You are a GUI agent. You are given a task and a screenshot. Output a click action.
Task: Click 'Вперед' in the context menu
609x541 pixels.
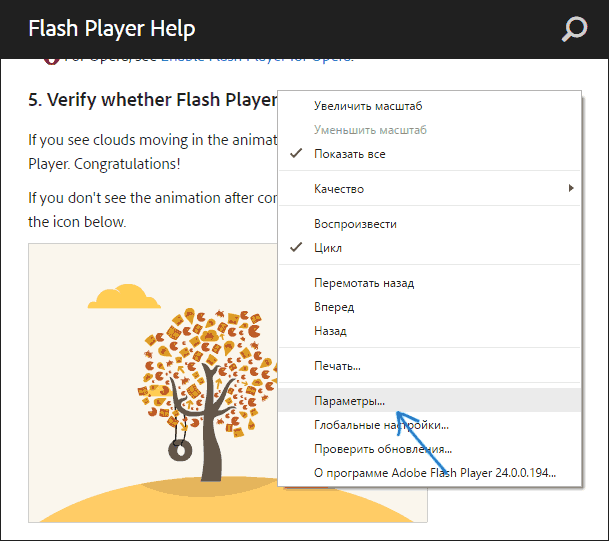point(334,307)
